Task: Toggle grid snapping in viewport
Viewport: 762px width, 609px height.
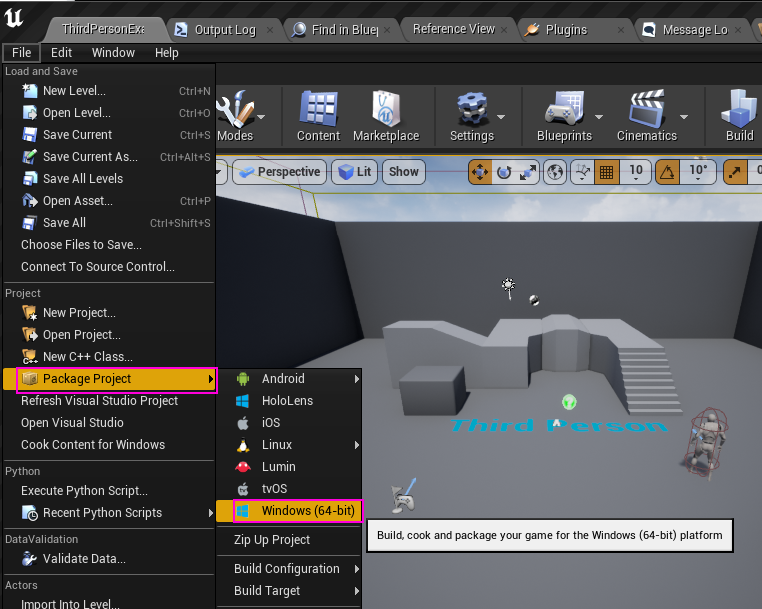Action: click(x=606, y=172)
